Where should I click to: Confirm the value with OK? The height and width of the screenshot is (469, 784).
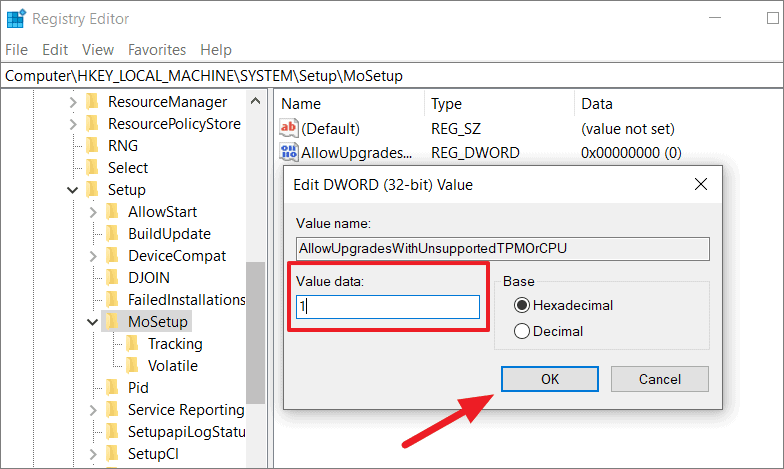coord(550,379)
